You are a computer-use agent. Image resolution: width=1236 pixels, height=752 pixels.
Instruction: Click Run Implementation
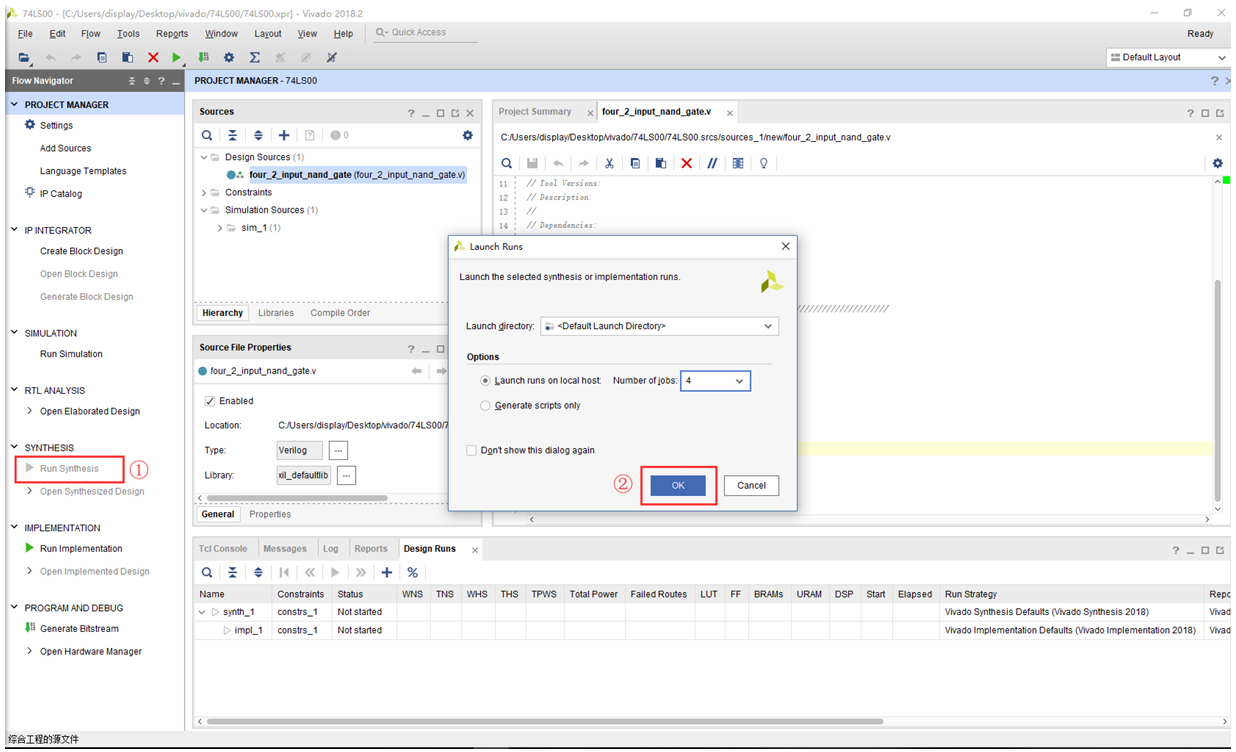tap(81, 548)
